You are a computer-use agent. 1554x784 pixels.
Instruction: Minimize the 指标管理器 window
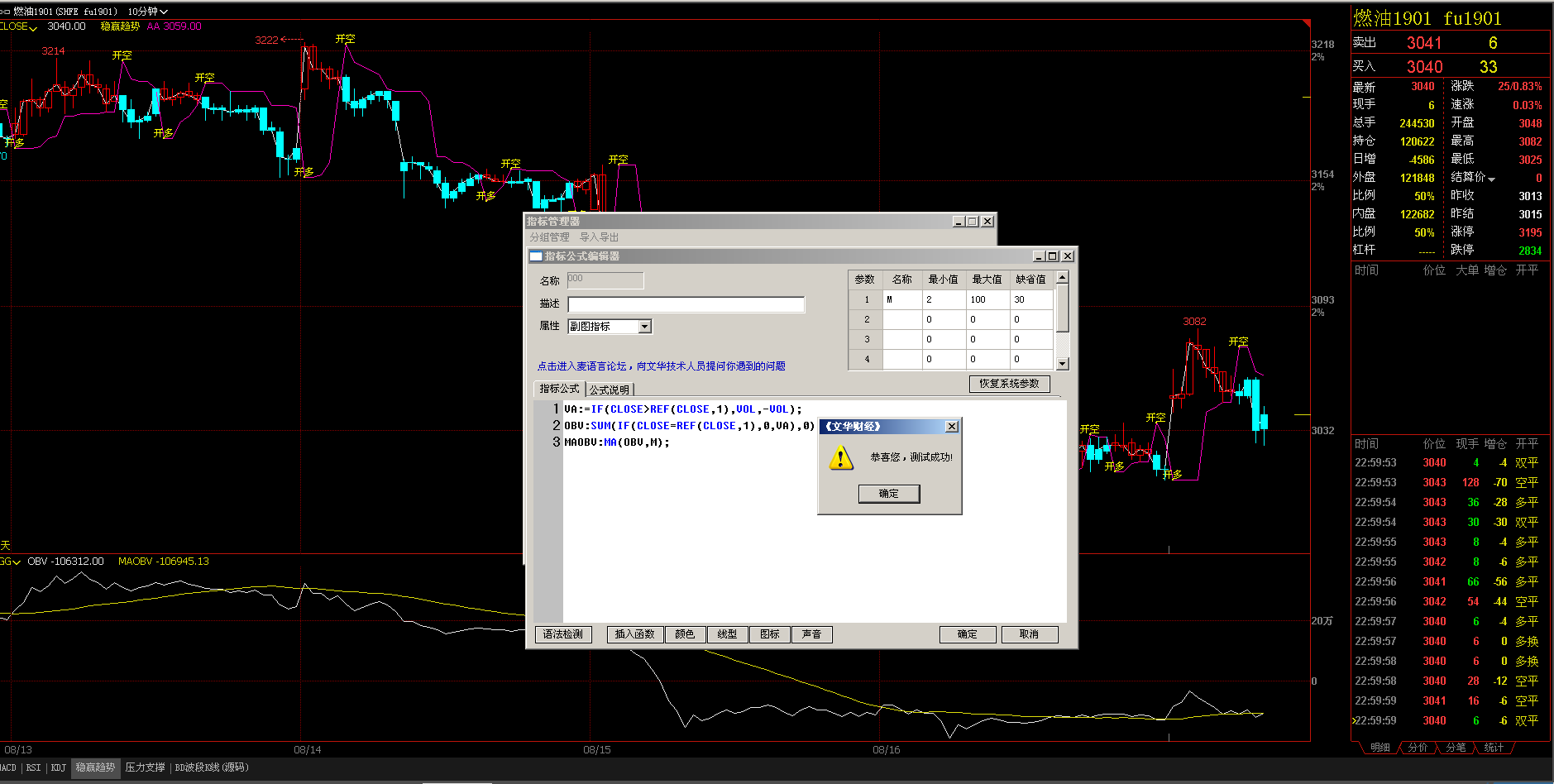tap(959, 222)
